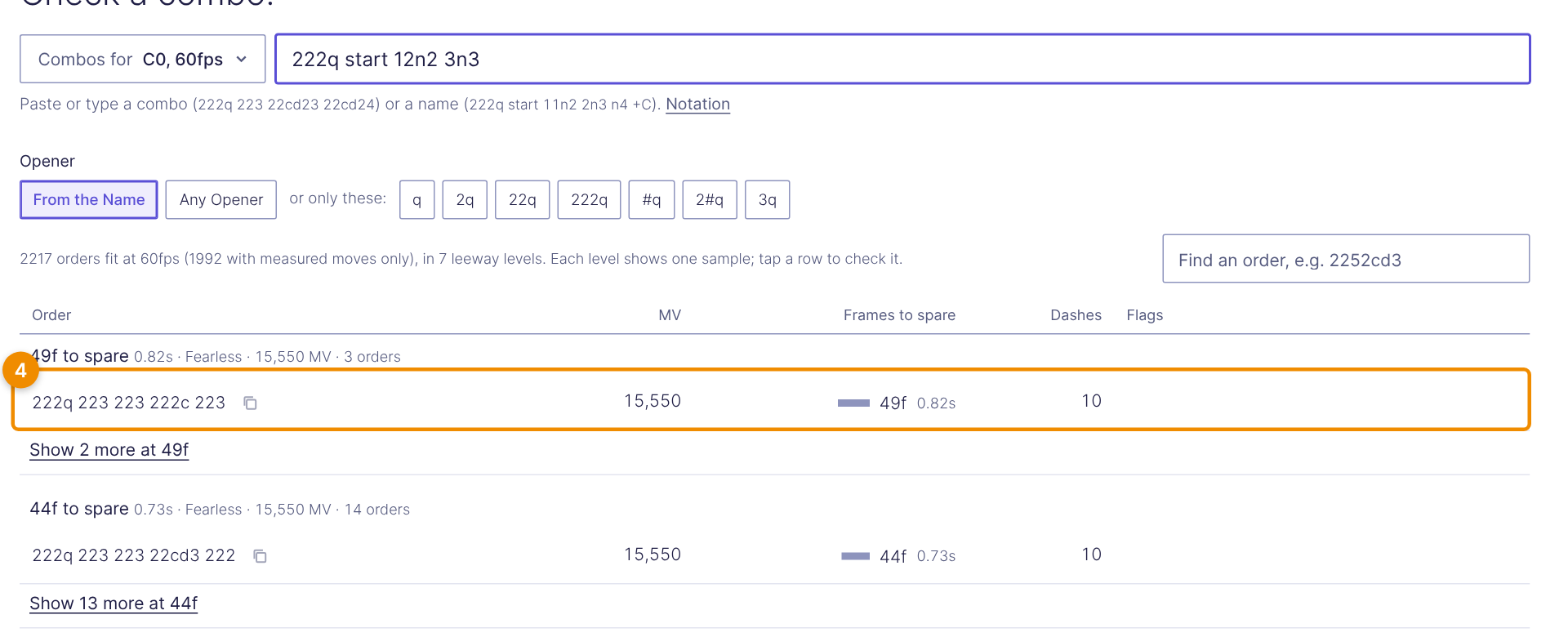
Task: Select the From the Name opener option
Action: coord(89,200)
